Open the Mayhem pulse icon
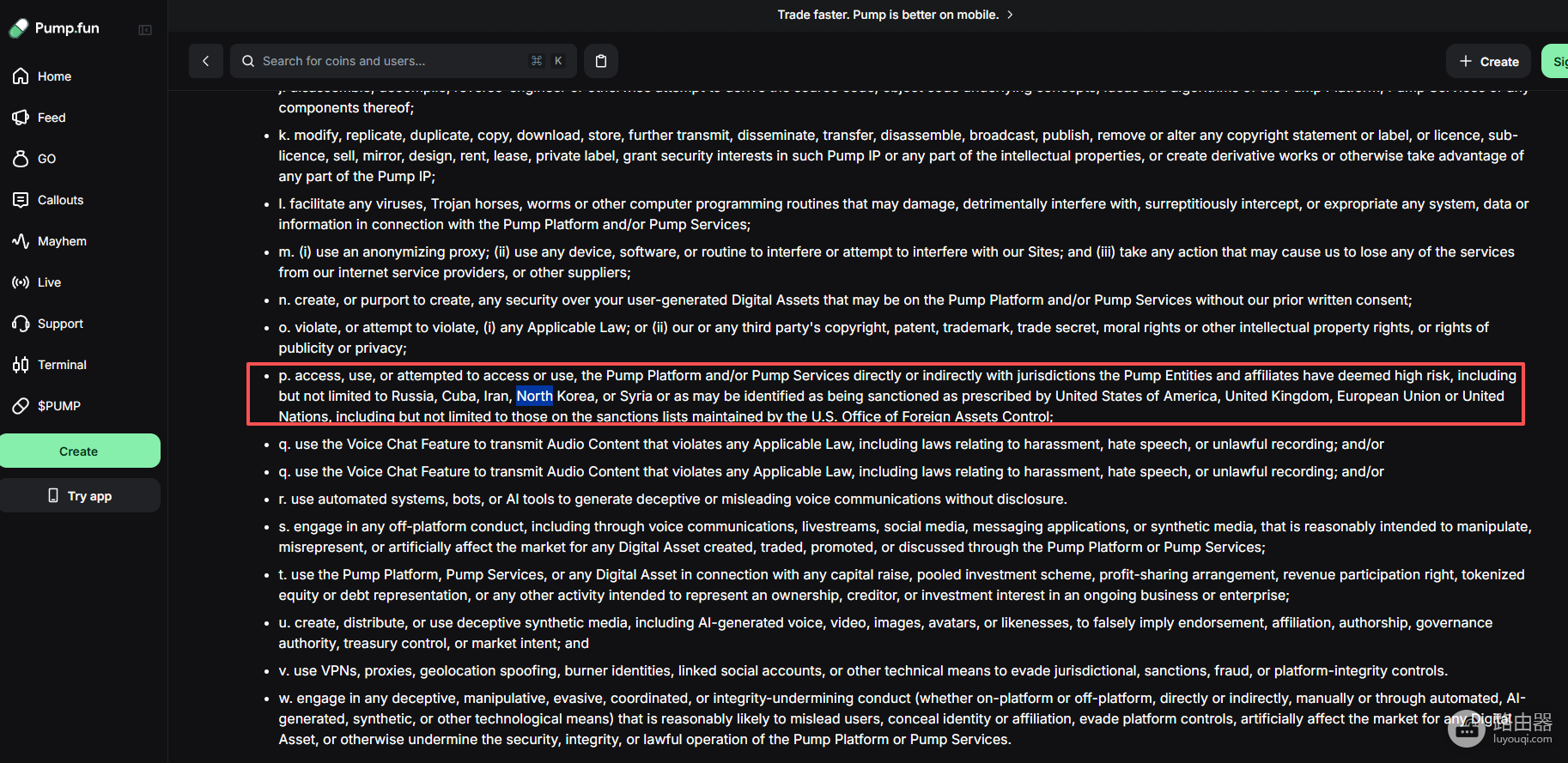This screenshot has width=1568, height=763. (x=21, y=241)
